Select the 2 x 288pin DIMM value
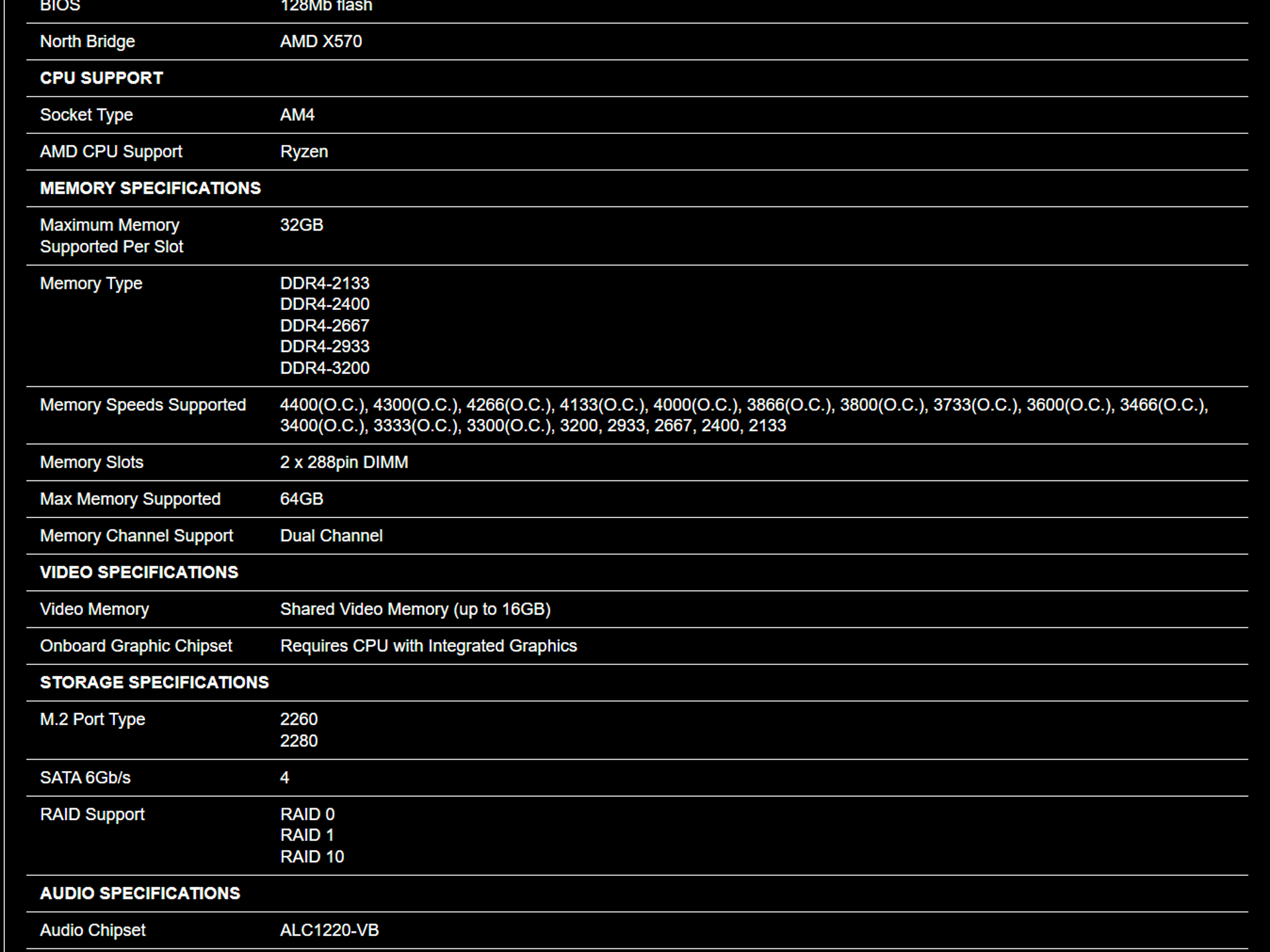The height and width of the screenshot is (952, 1270). coord(344,463)
